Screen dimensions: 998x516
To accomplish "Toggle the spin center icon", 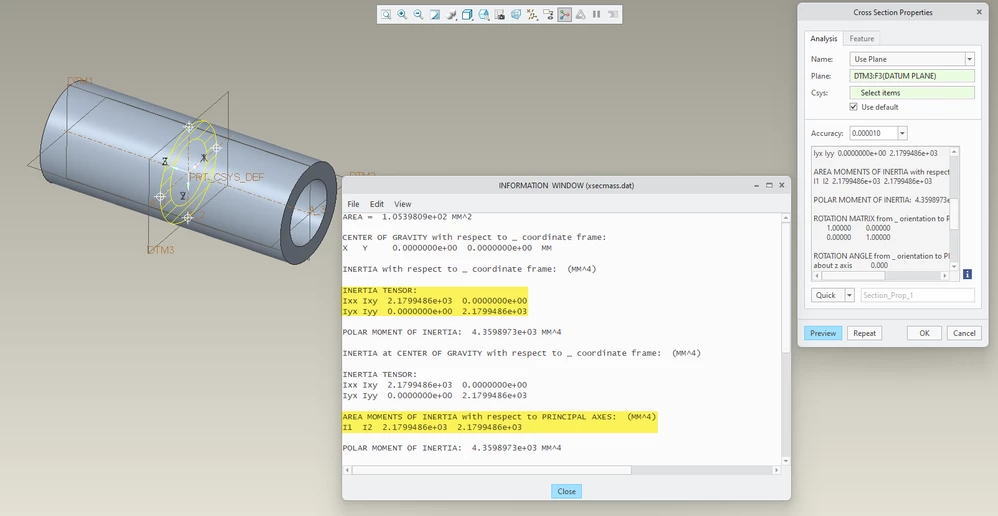I will pyautogui.click(x=565, y=14).
